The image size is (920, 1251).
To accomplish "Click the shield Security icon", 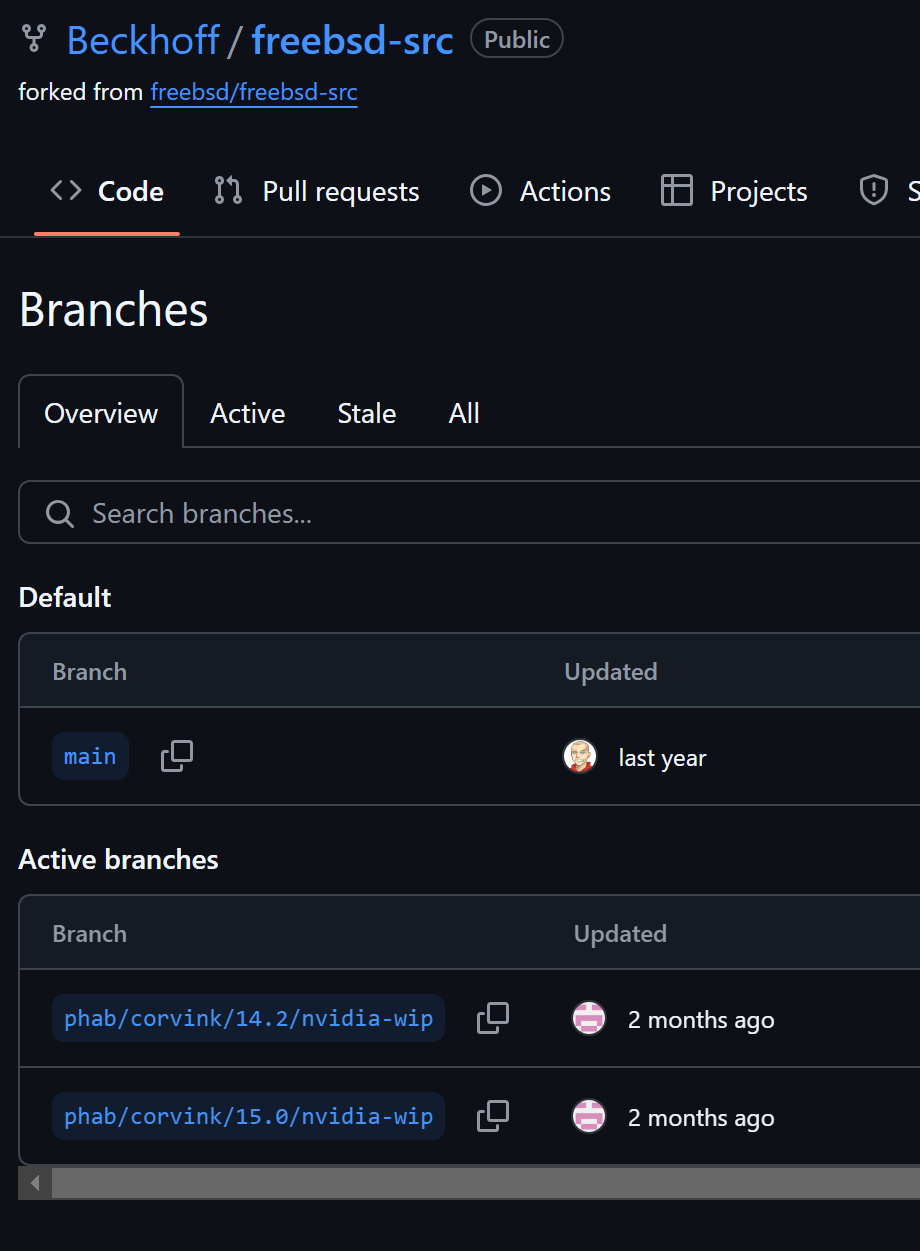I will pos(874,191).
